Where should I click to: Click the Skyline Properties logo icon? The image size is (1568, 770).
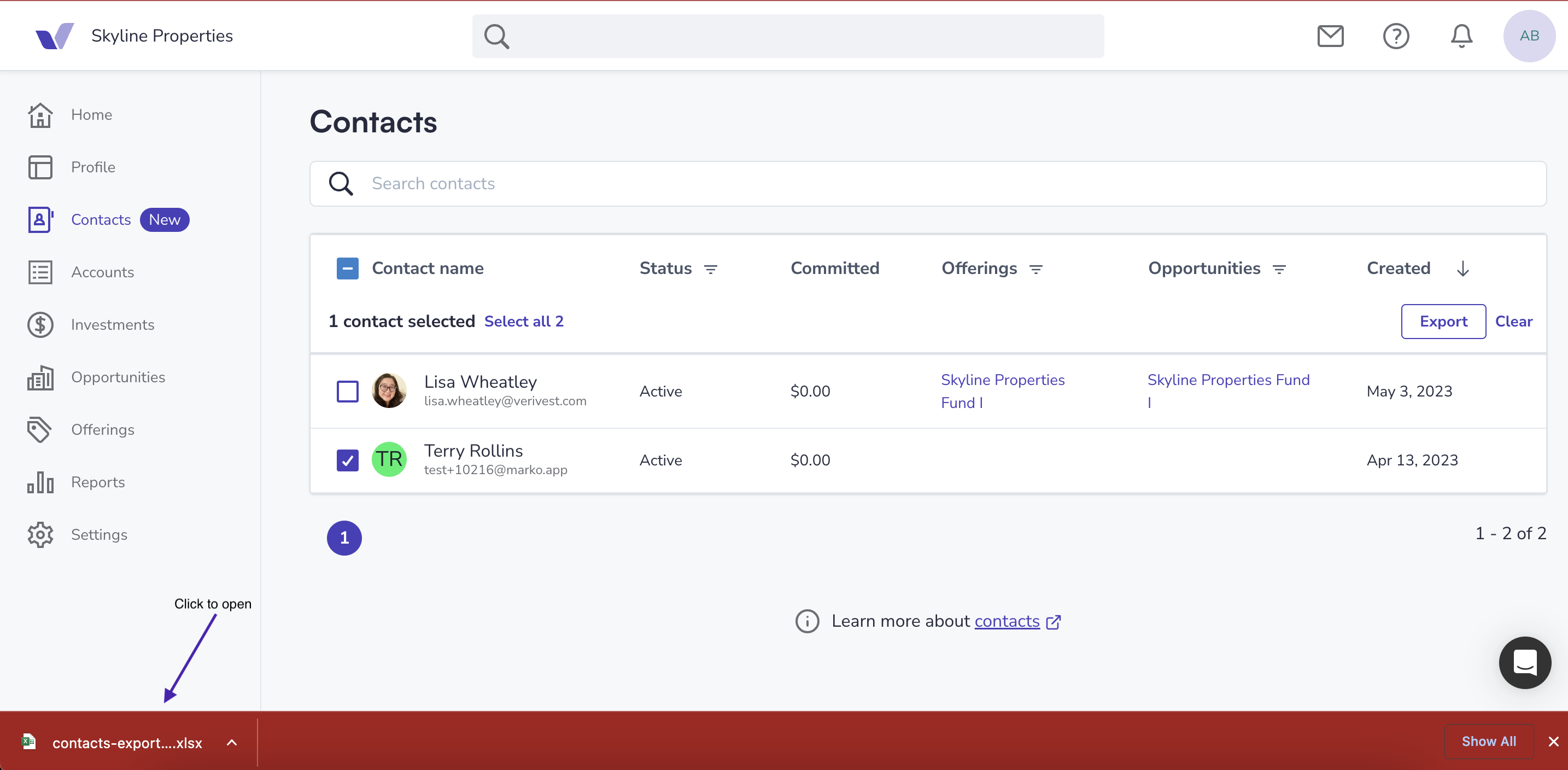tap(55, 36)
